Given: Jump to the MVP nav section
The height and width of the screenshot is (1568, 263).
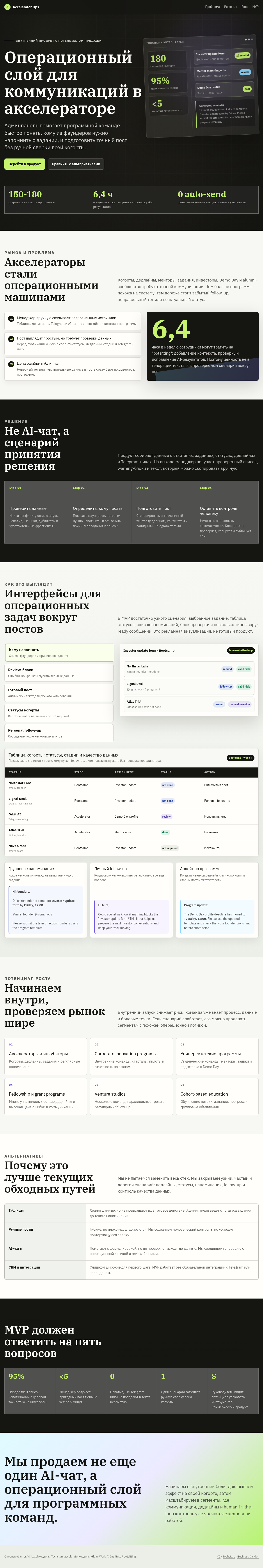Looking at the screenshot, I should [x=256, y=7].
